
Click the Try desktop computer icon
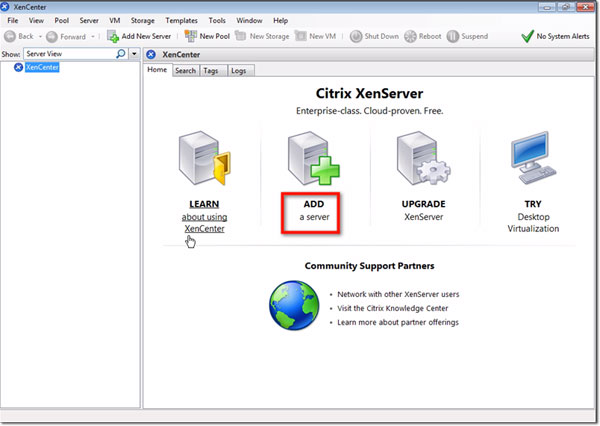click(x=533, y=158)
